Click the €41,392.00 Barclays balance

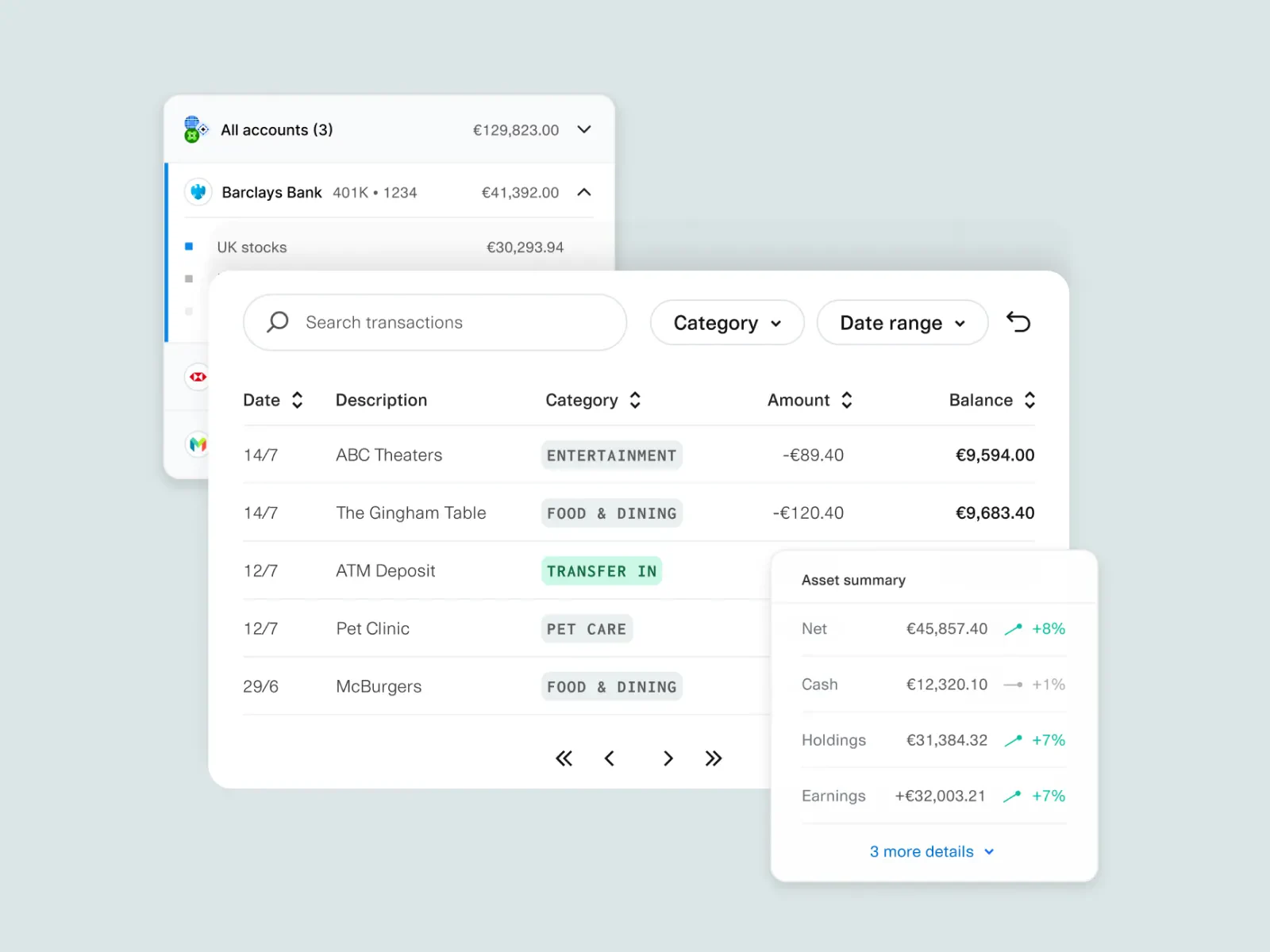[520, 193]
